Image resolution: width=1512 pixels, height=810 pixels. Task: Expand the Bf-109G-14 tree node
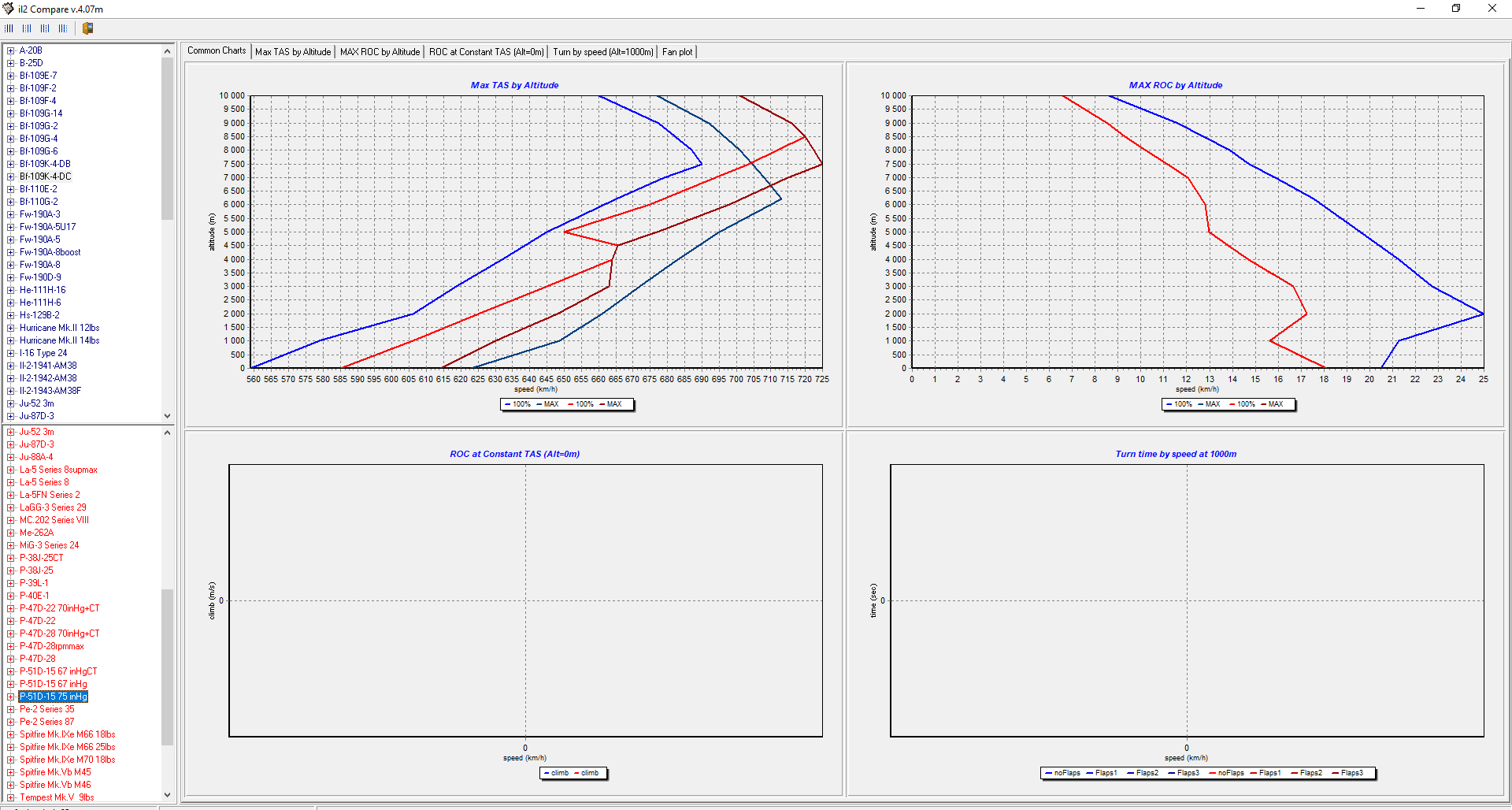pyautogui.click(x=11, y=113)
